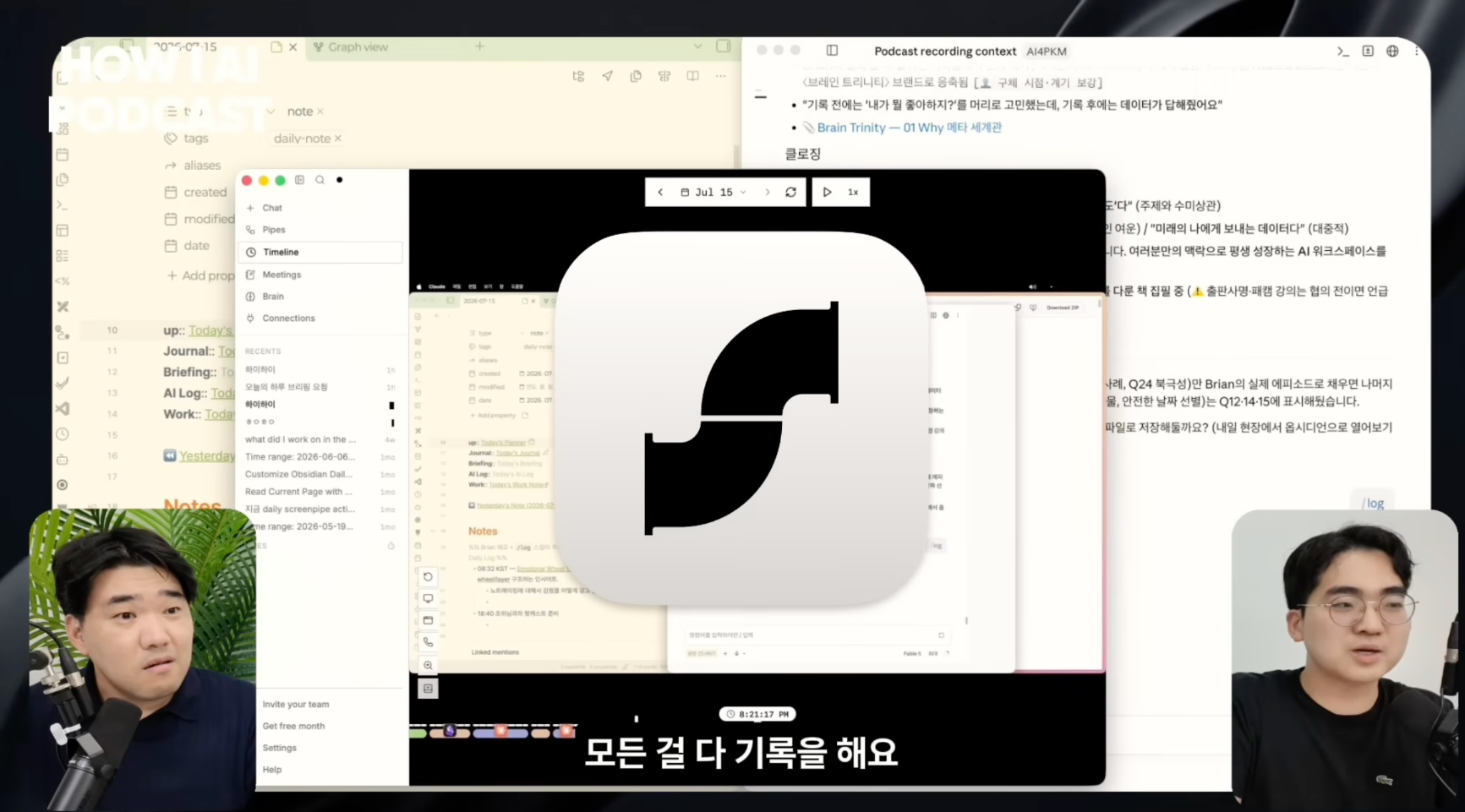Click the app-window icon in timeline tools
1465x812 pixels.
pyautogui.click(x=428, y=621)
